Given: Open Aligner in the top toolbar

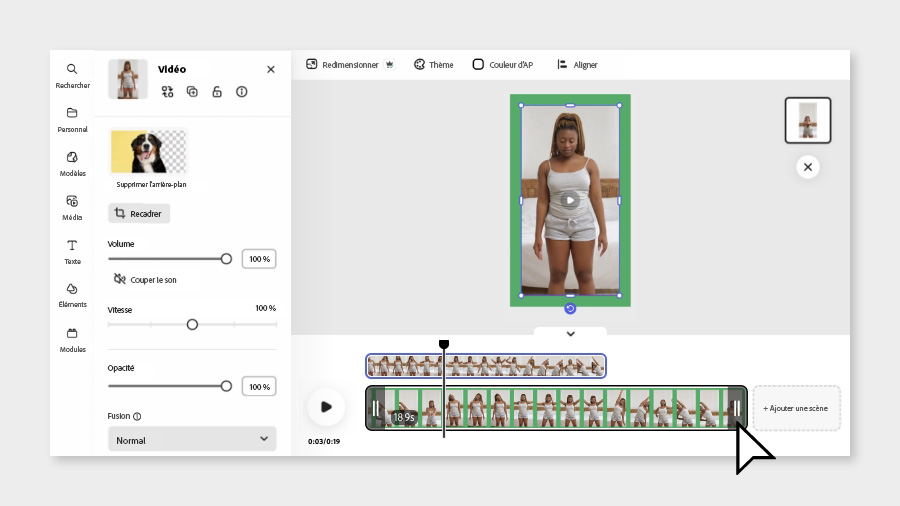Looking at the screenshot, I should (x=577, y=65).
